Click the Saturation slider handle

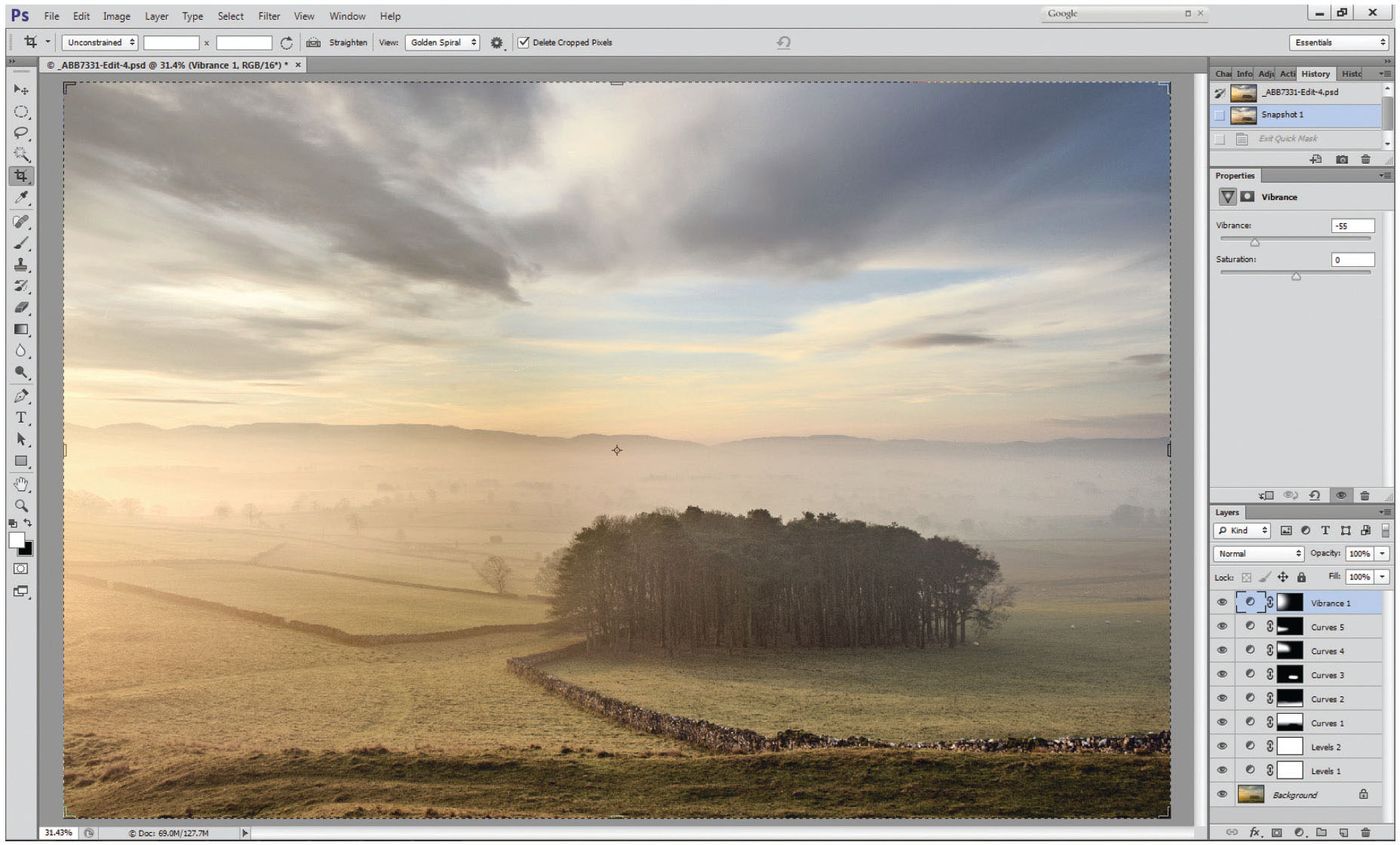pyautogui.click(x=1296, y=277)
